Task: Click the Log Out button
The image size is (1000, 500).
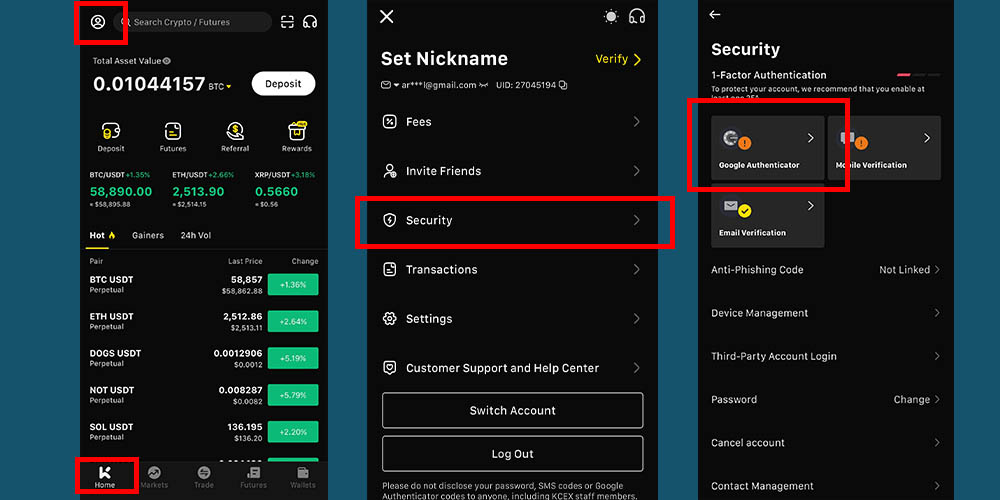Action: pos(512,454)
